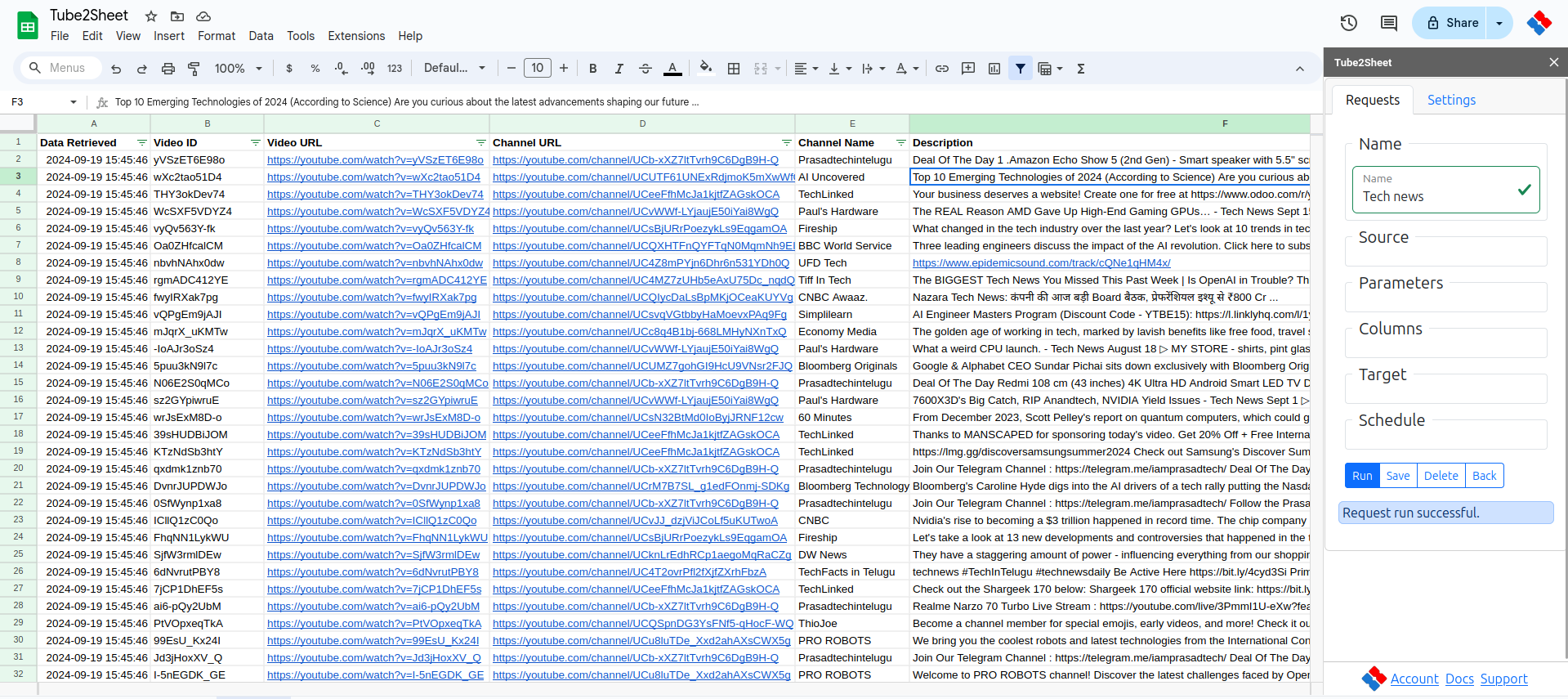Open text rotation dropdown
This screenshot has width=1568, height=699.
tap(907, 69)
